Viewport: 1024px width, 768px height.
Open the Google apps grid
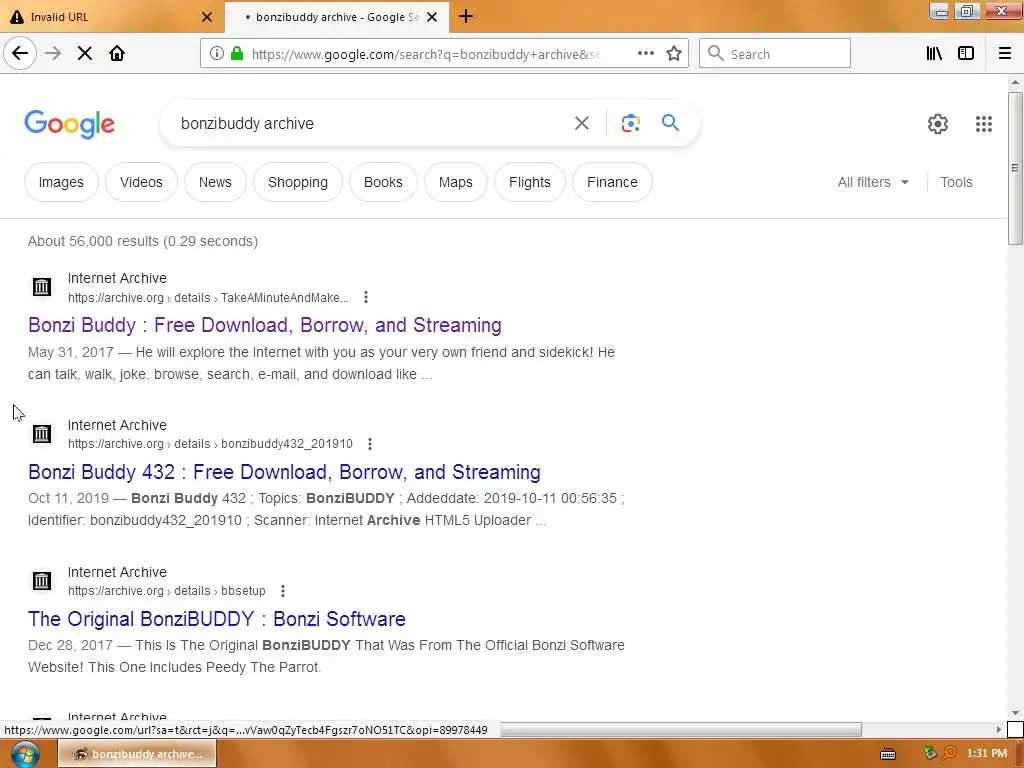(984, 123)
